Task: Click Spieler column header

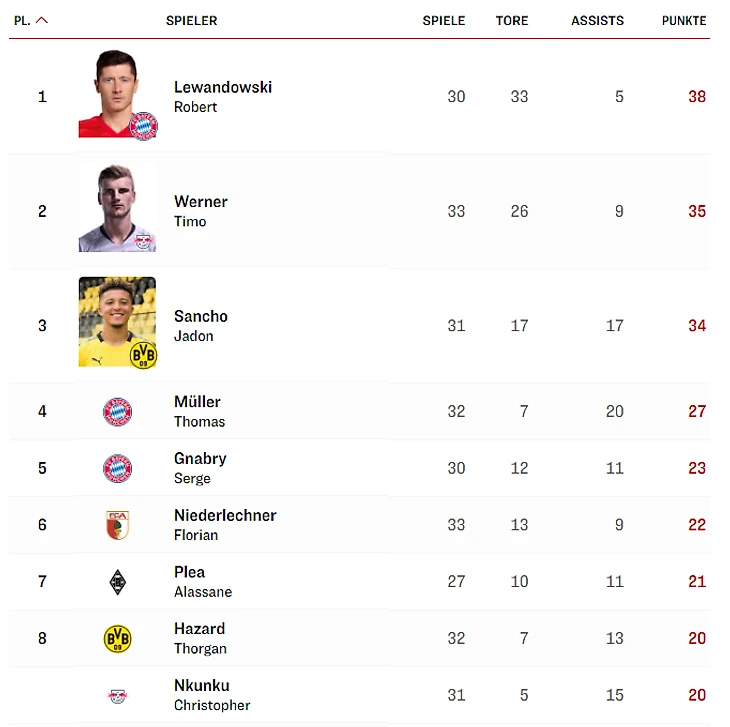Action: 191,20
